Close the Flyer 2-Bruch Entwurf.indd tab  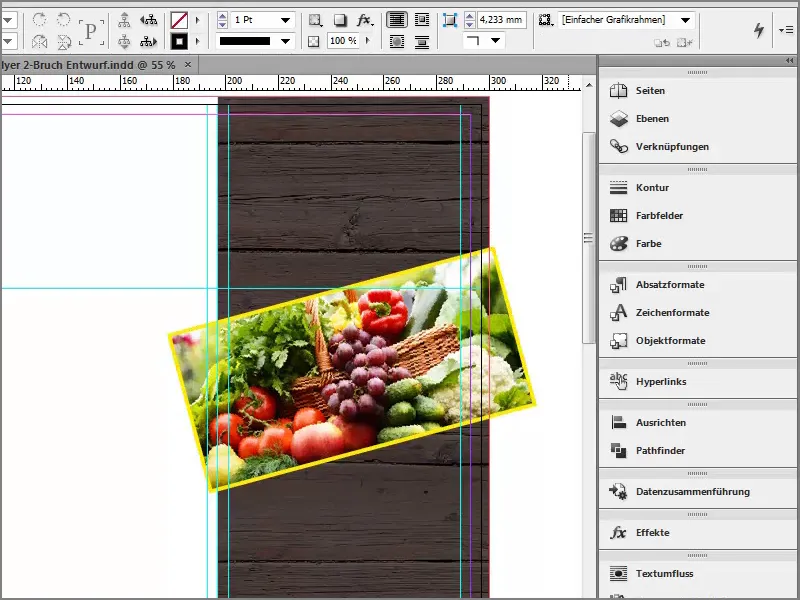point(188,65)
